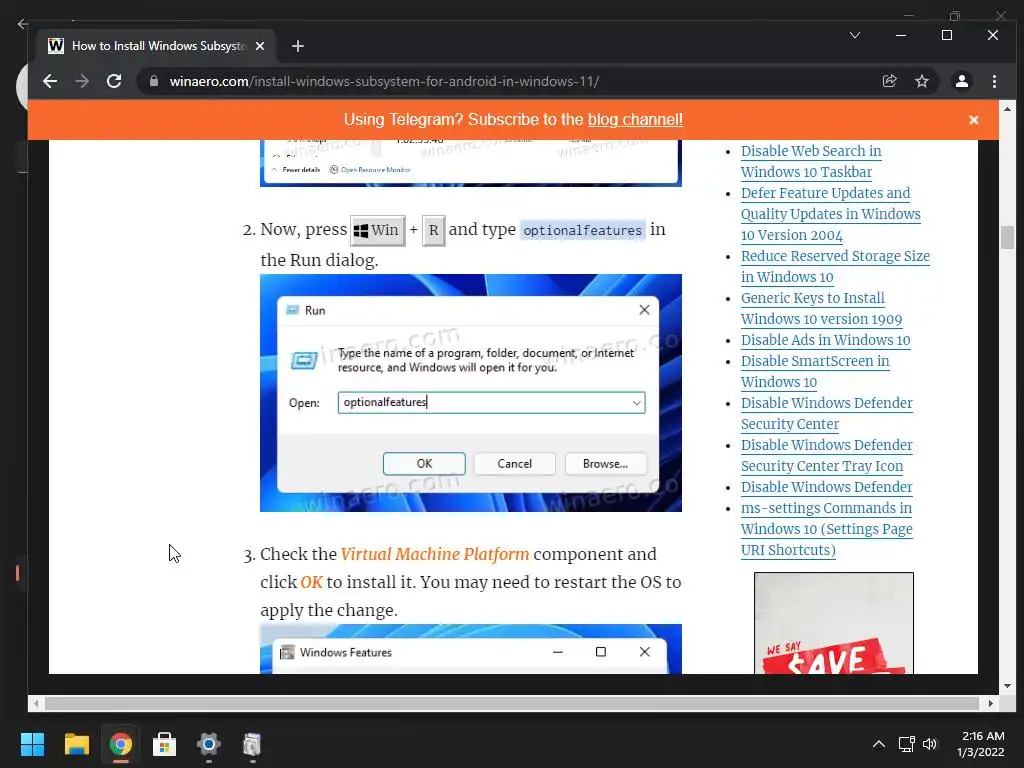Click the share page icon in the address bar
Viewport: 1024px width, 768px height.
889,81
